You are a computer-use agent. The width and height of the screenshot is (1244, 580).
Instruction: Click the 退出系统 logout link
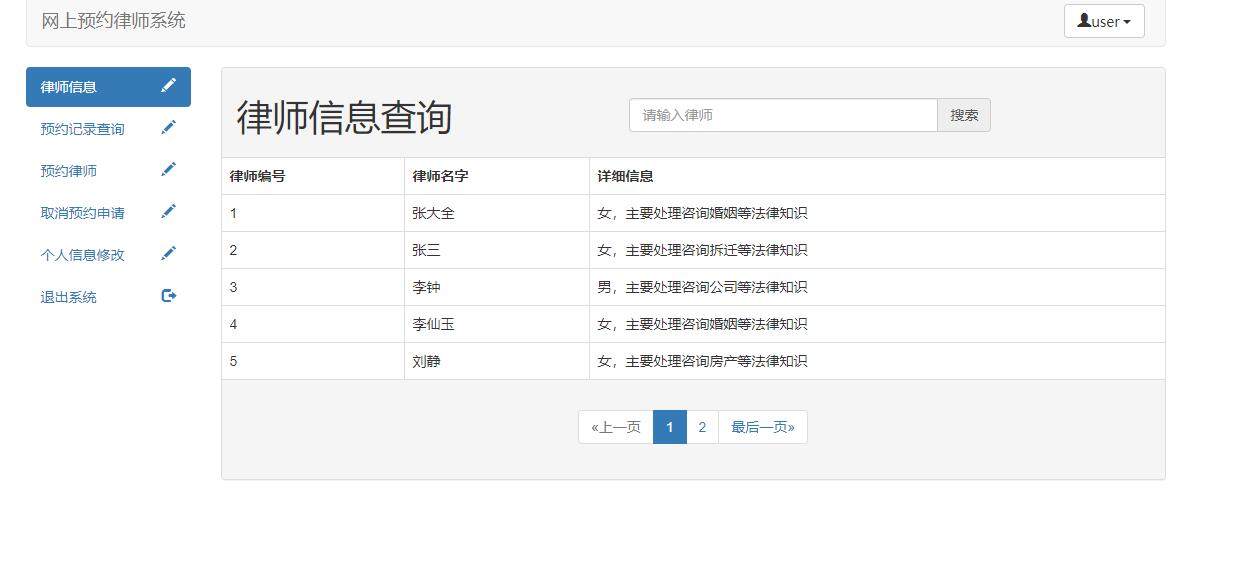click(x=67, y=296)
